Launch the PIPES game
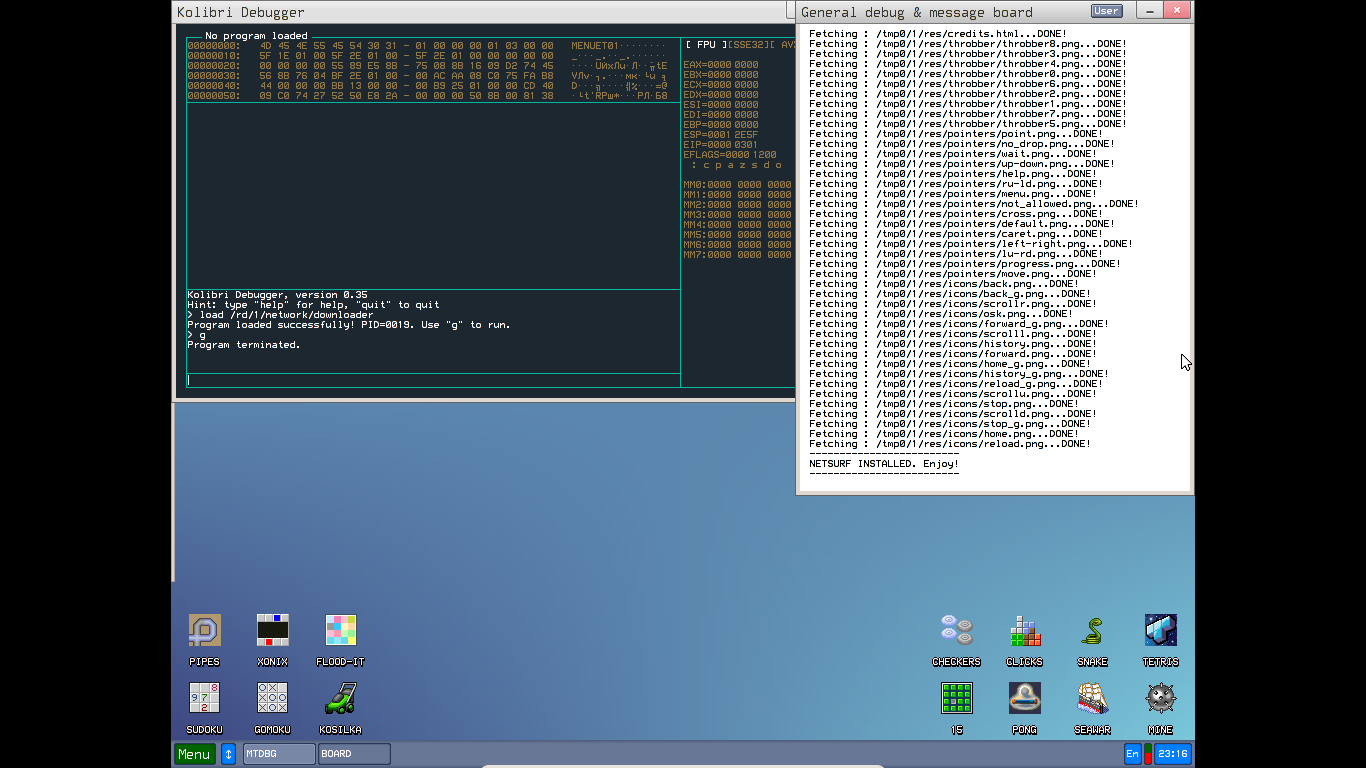1366x768 pixels. (204, 632)
